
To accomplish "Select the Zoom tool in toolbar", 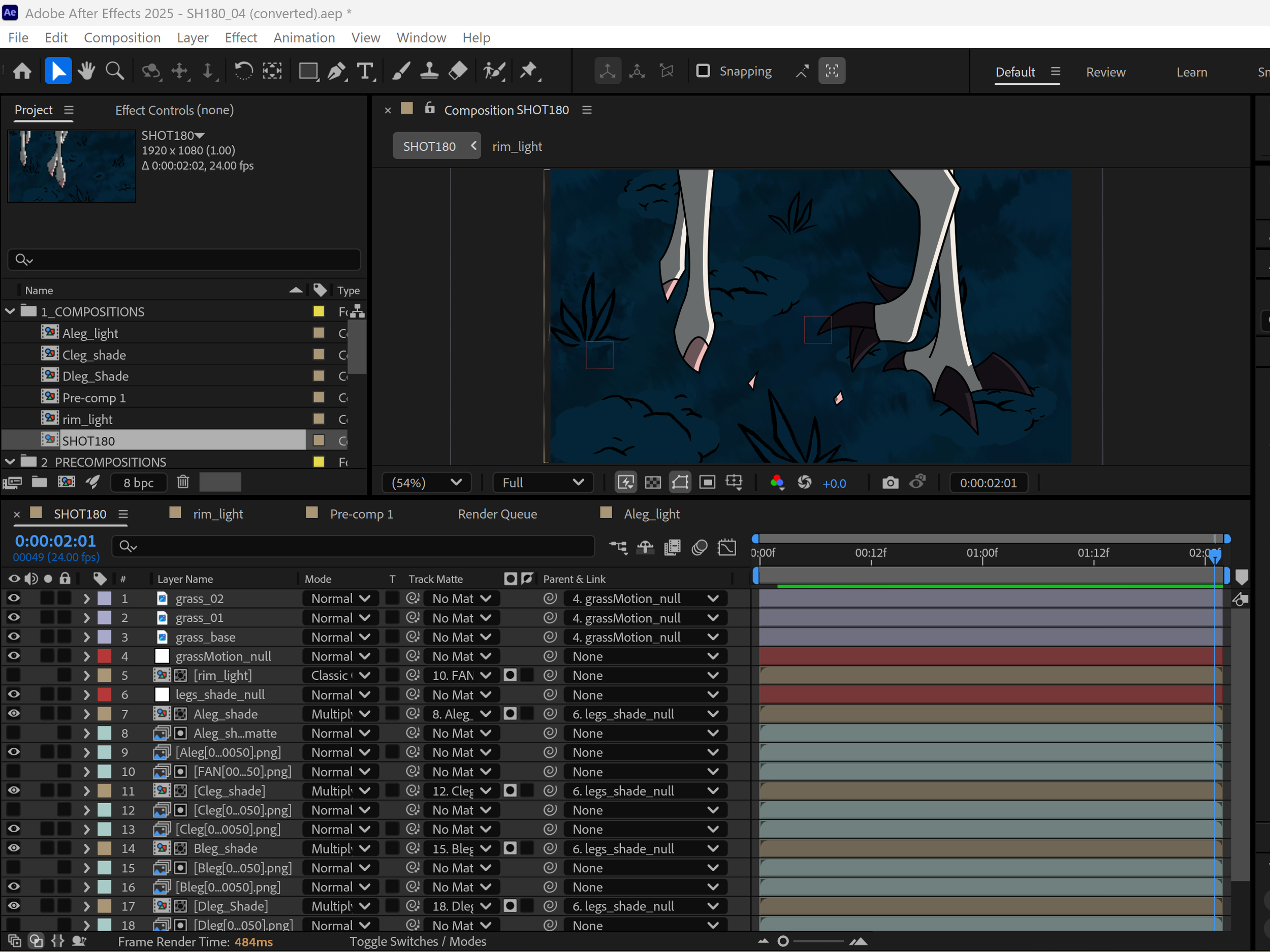I will (x=115, y=71).
